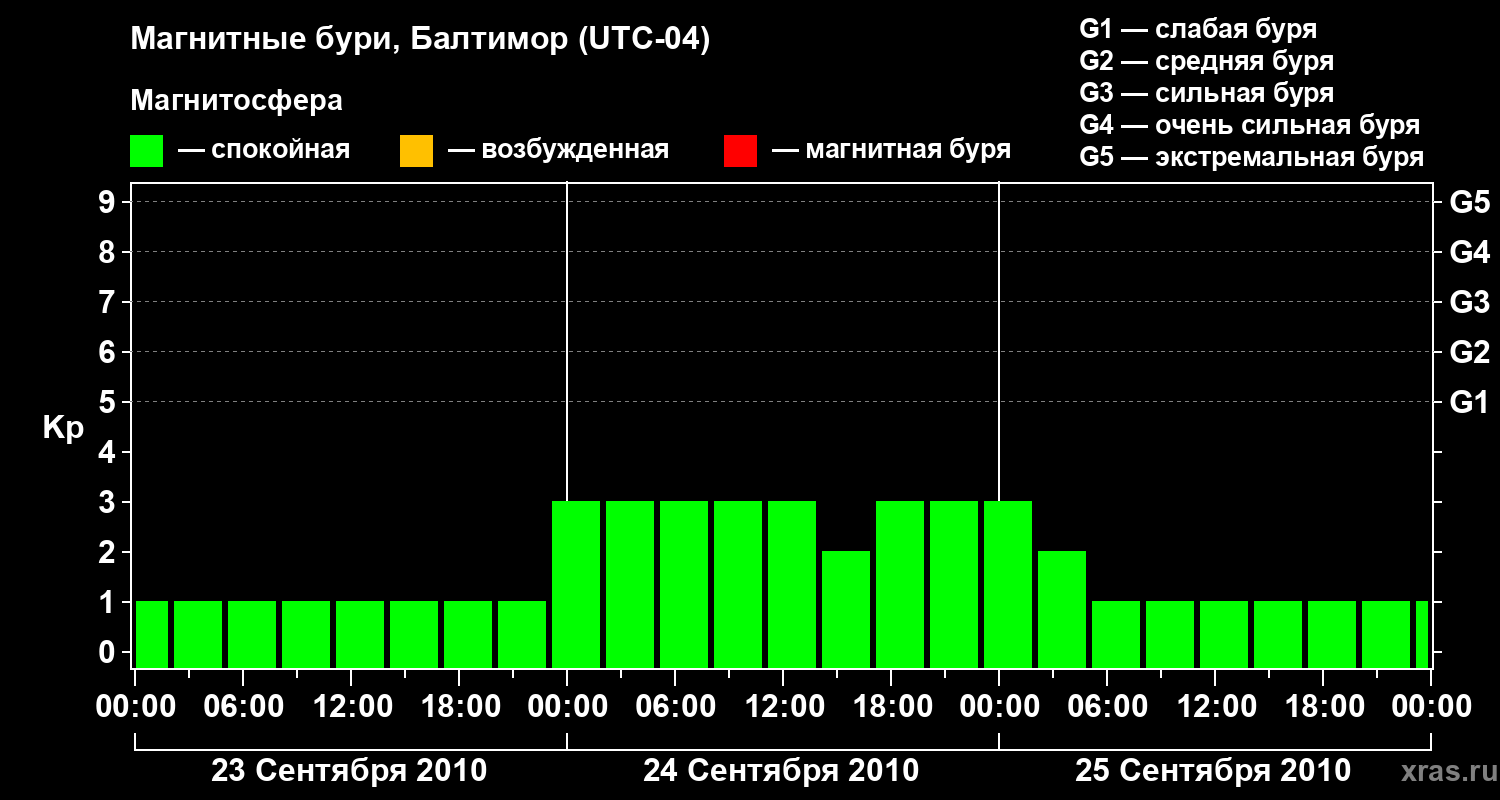Click the Kp 1 bar at 18:00 on 25 September
This screenshot has height=800, width=1500.
1332,634
